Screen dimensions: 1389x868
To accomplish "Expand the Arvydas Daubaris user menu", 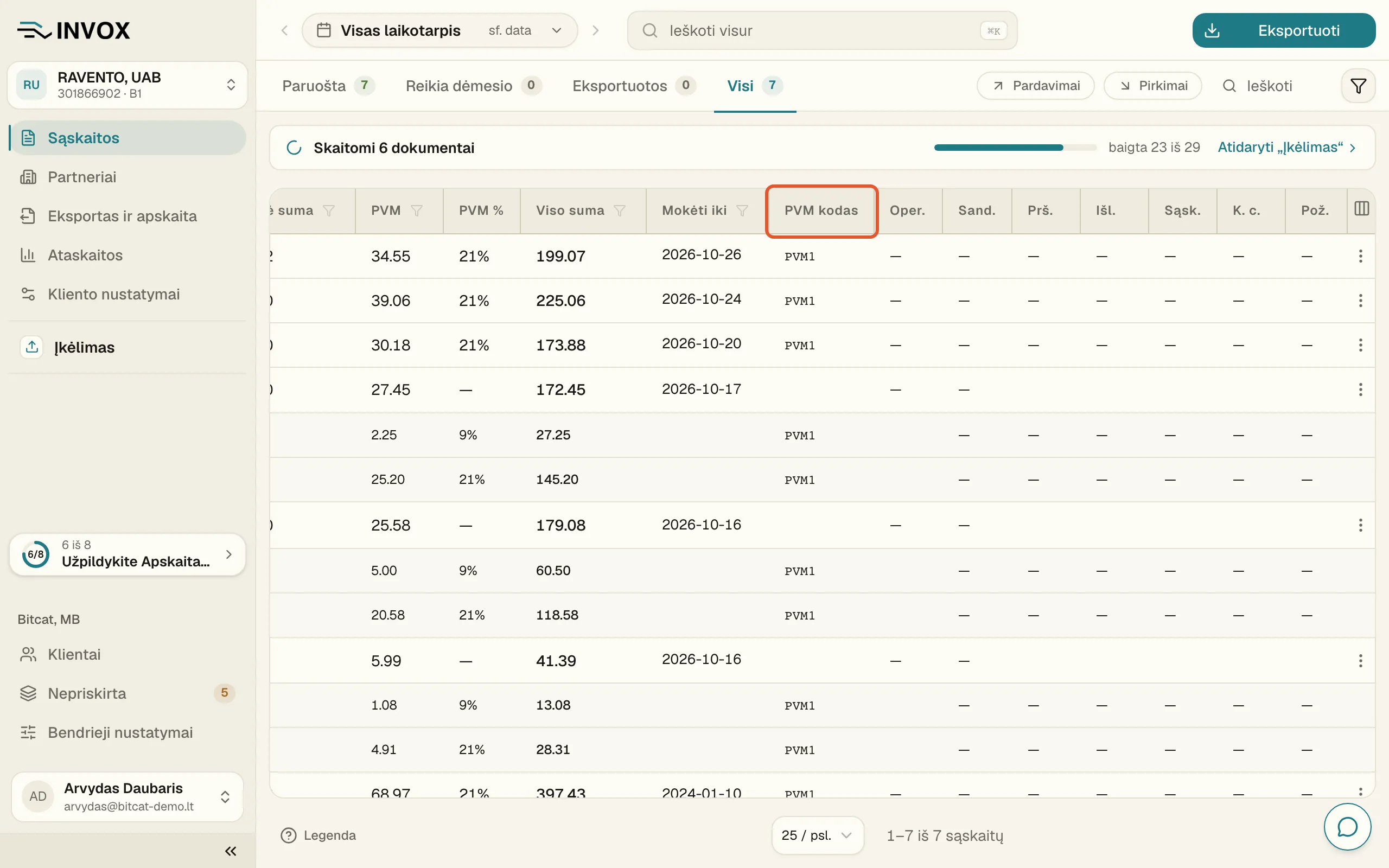I will coord(128,797).
